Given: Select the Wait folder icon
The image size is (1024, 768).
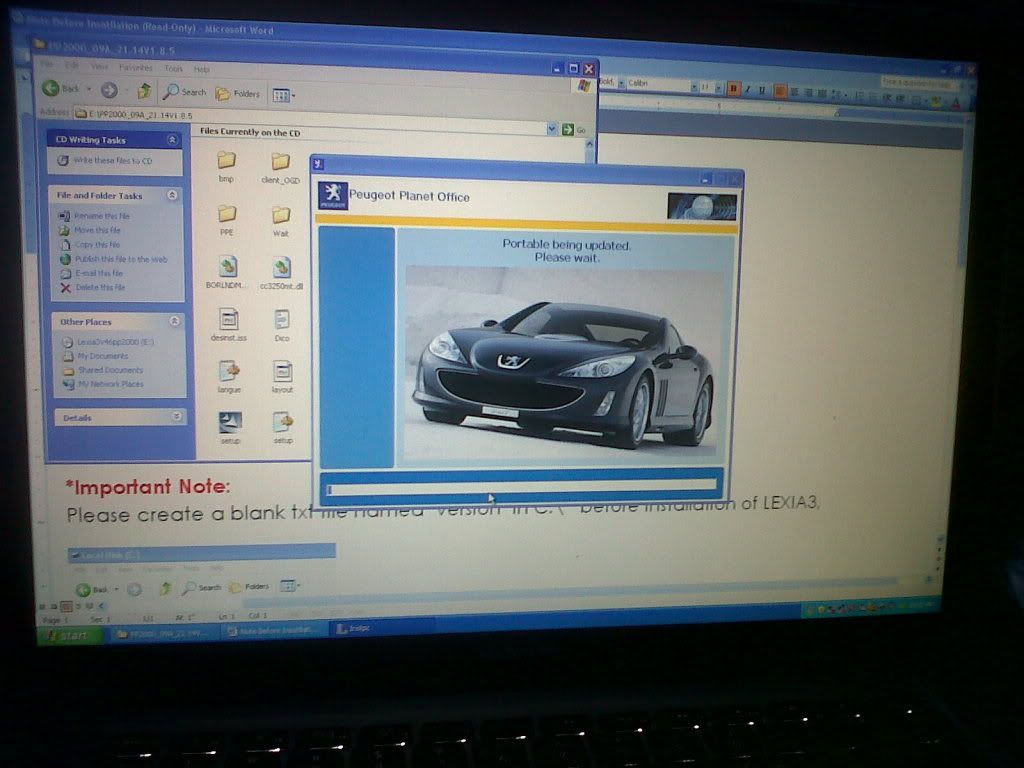Looking at the screenshot, I should tap(281, 215).
